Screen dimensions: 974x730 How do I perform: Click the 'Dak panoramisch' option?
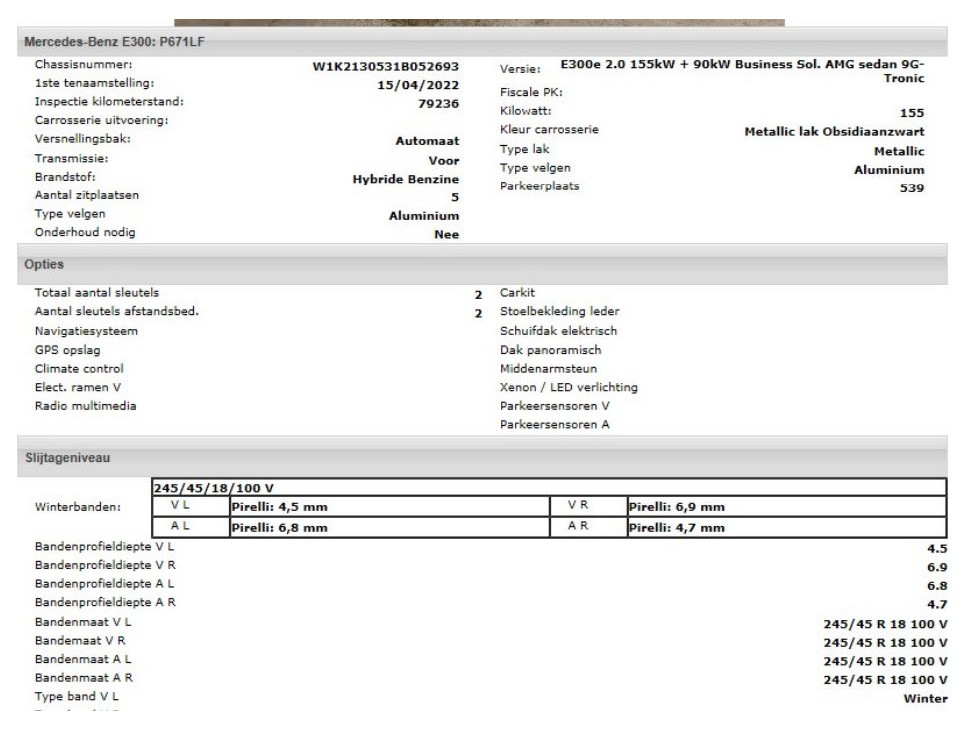pos(550,350)
